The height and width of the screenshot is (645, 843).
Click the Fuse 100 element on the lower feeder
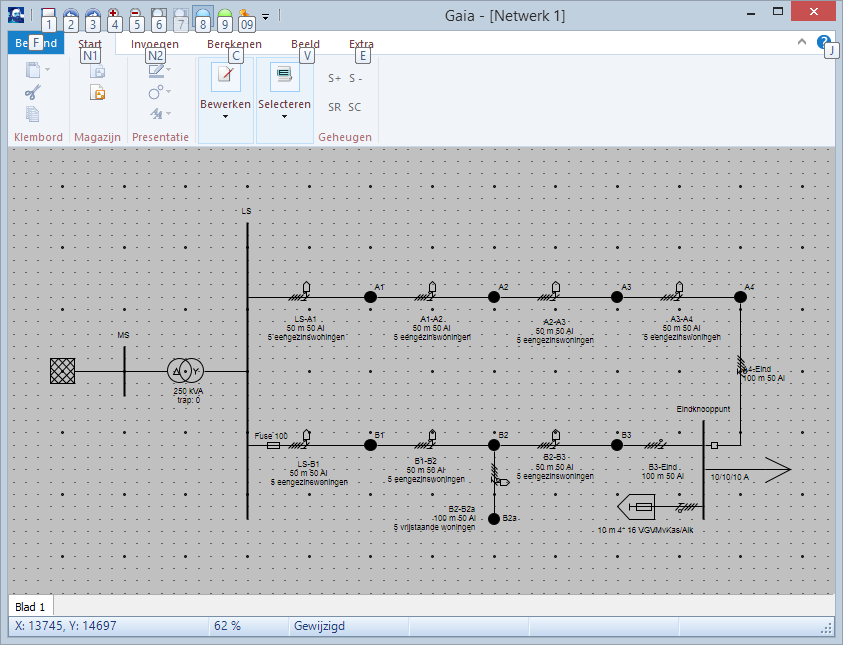273,446
